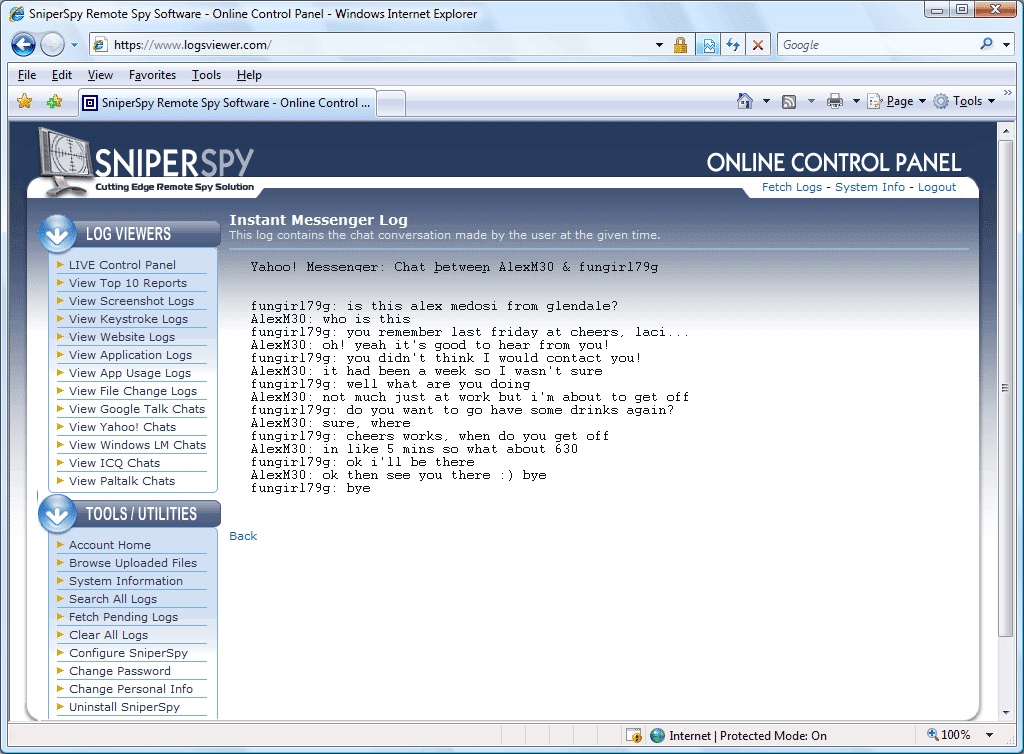Click the compatibility view icon in address bar
Viewport: 1024px width, 754px height.
click(x=708, y=45)
